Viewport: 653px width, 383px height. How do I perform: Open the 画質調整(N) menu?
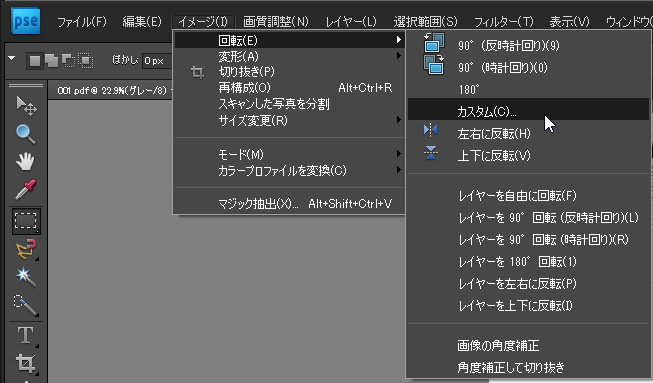[x=276, y=22]
